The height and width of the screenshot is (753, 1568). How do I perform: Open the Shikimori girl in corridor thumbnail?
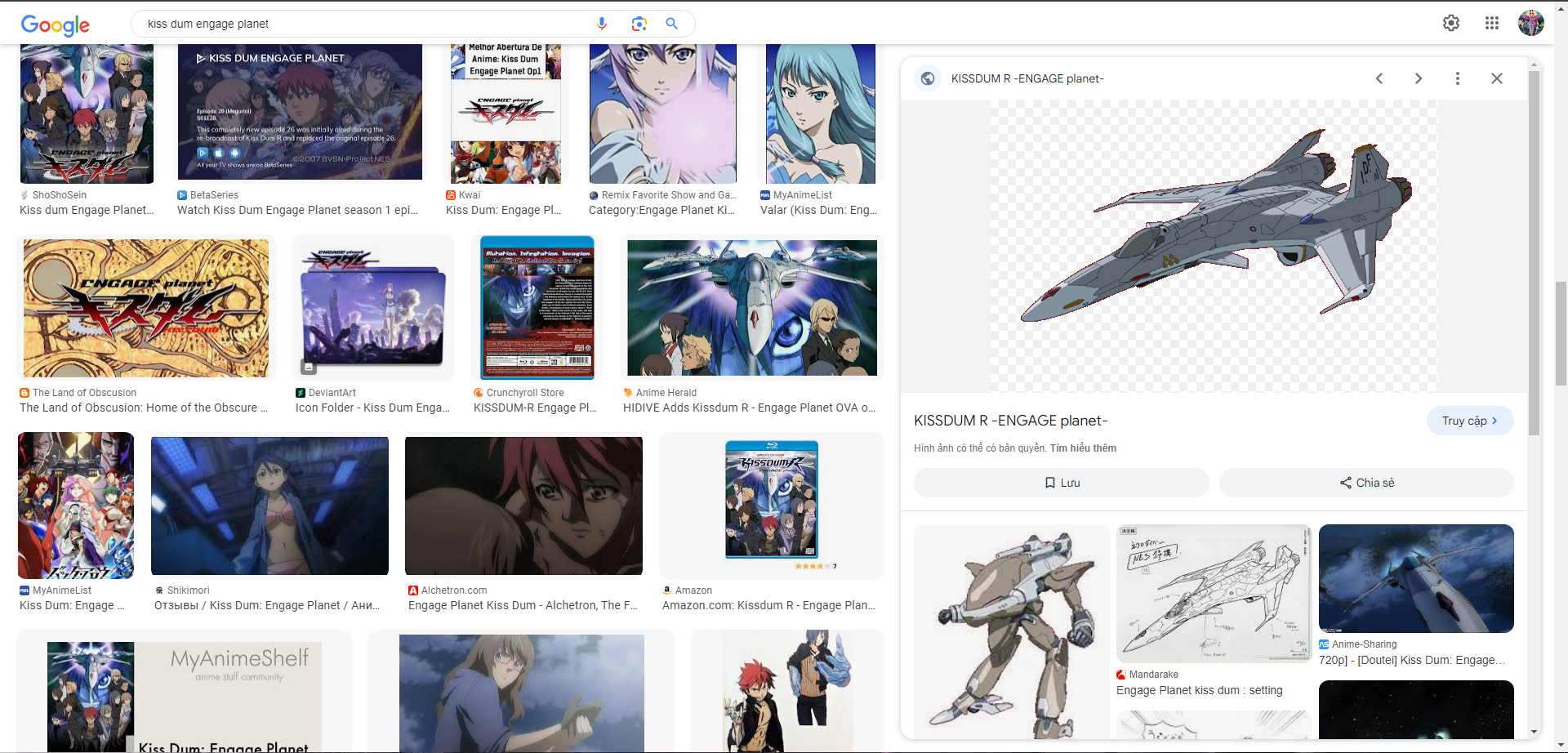269,506
